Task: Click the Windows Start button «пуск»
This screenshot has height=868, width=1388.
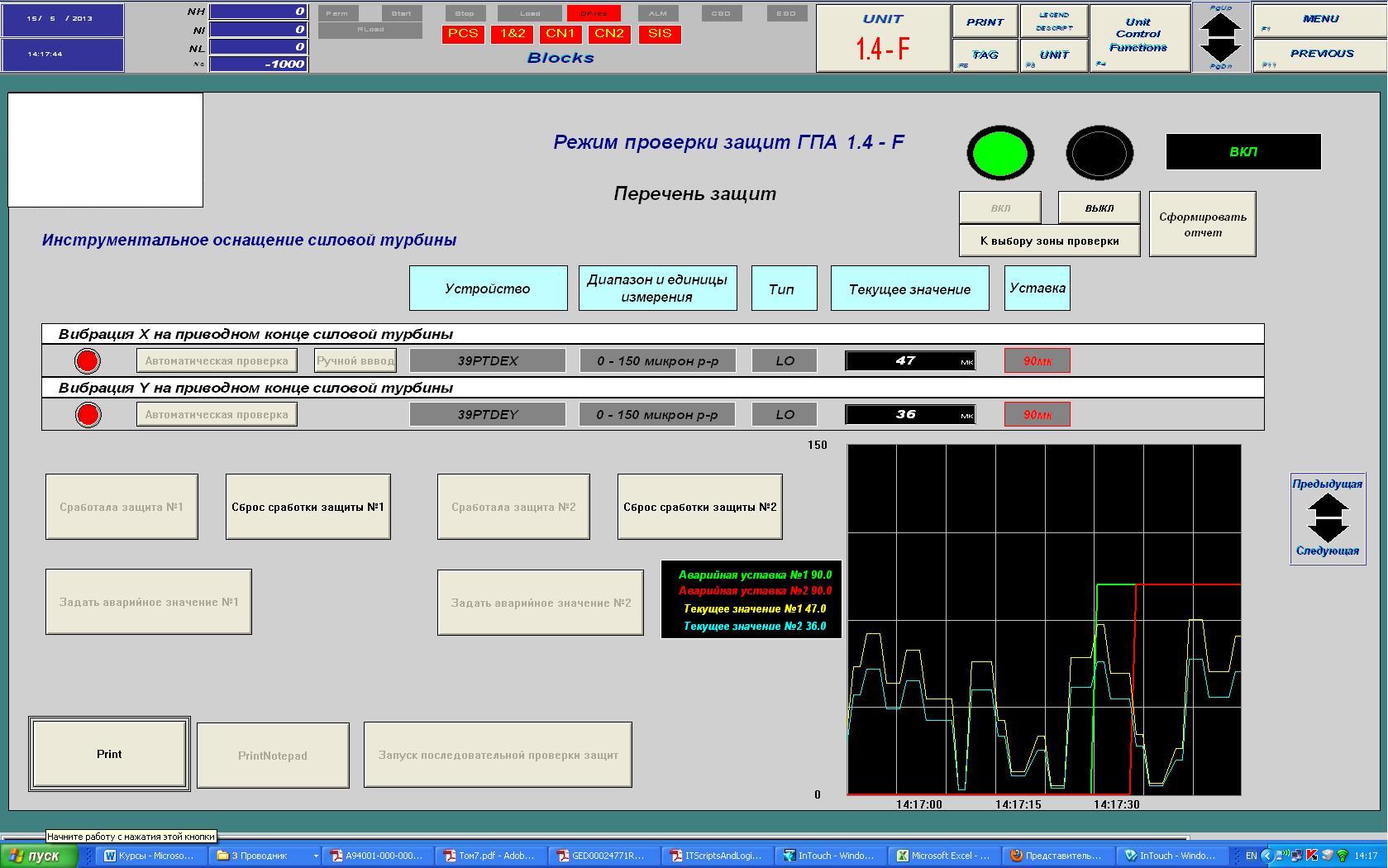Action: (x=39, y=856)
